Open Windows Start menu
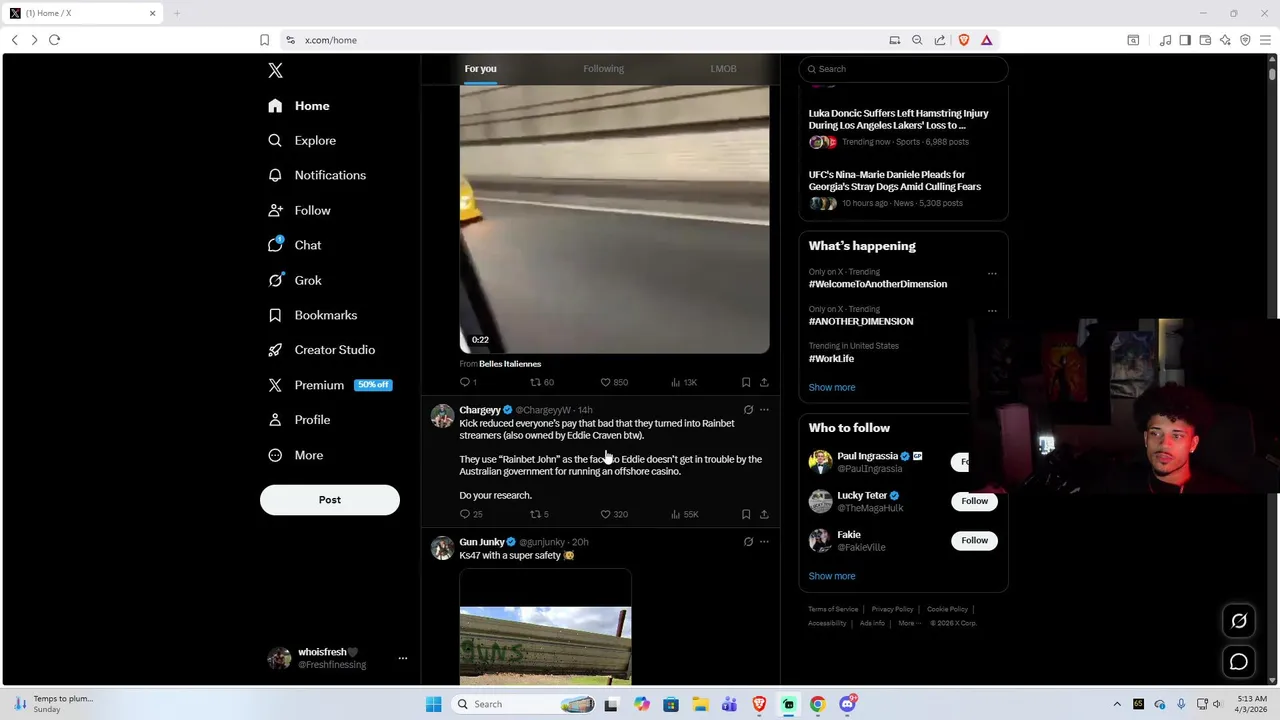This screenshot has height=720, width=1280. click(x=433, y=704)
